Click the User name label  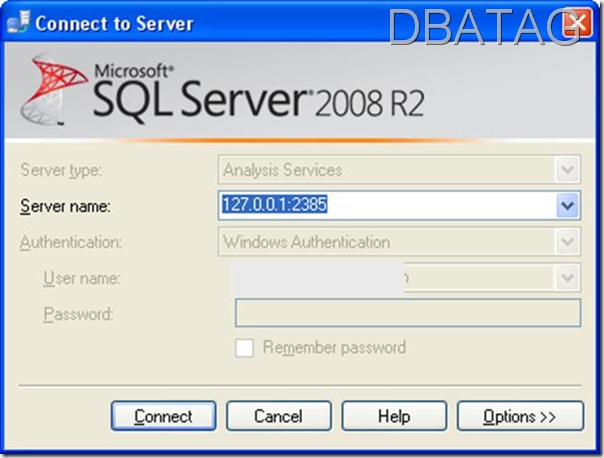(82, 278)
